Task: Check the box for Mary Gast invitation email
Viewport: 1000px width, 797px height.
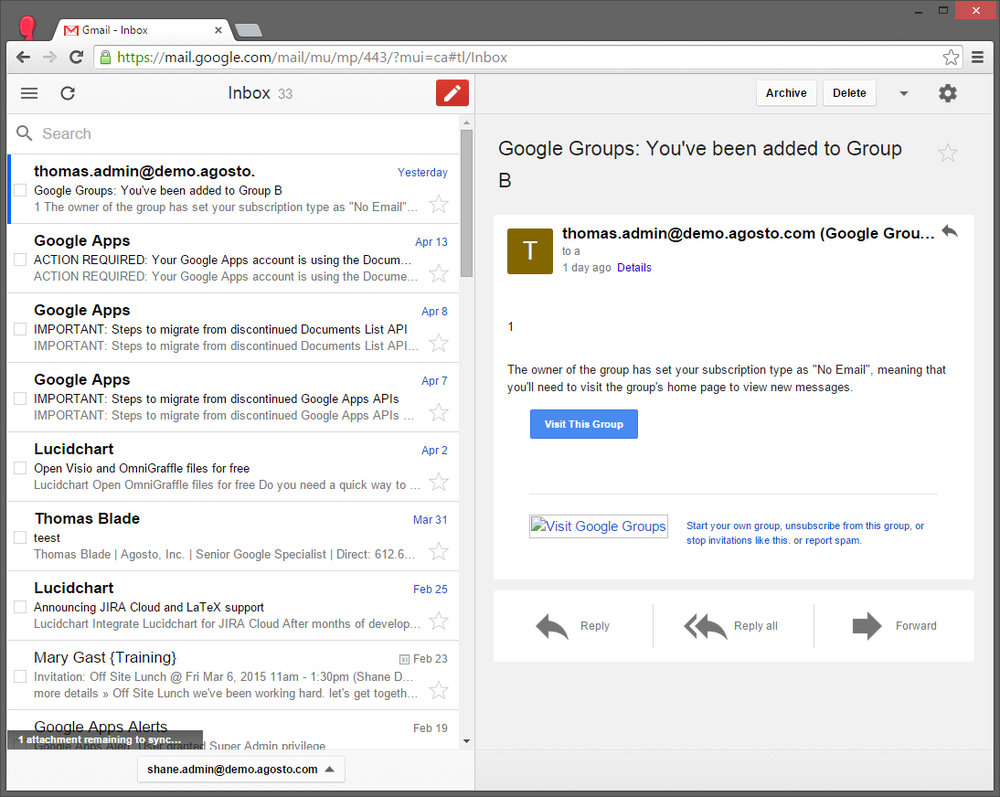Action: point(20,677)
